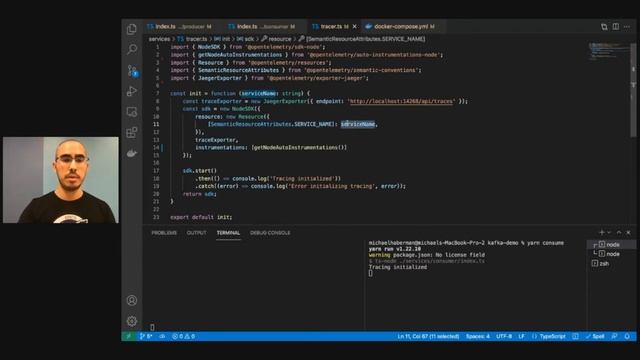Screen dimensions: 640x360
Task: Click the open changes icon in editor toolbar
Action: click(604, 27)
